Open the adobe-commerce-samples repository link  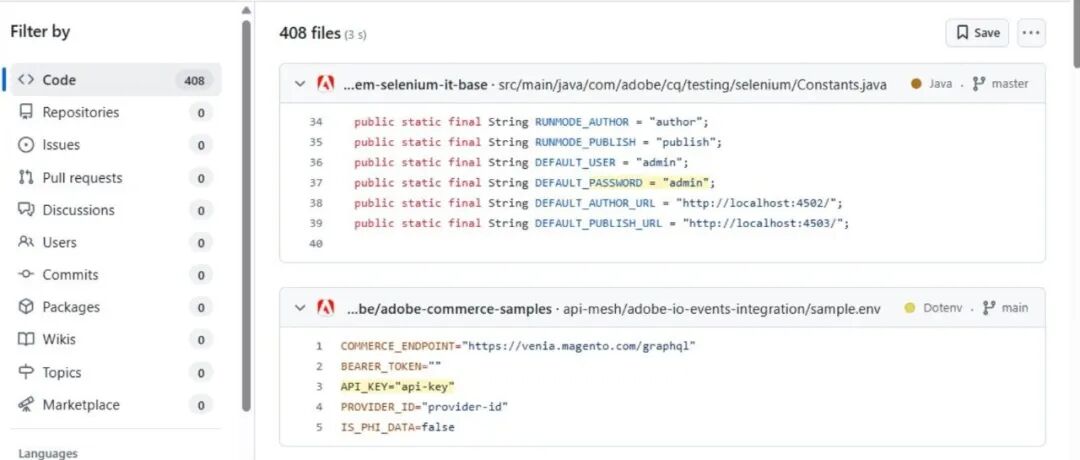[x=449, y=309]
